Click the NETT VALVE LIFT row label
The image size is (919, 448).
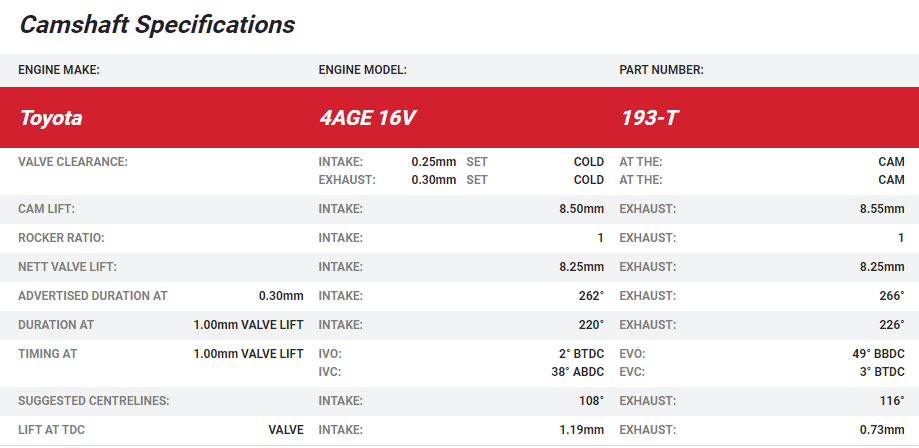pos(67,267)
